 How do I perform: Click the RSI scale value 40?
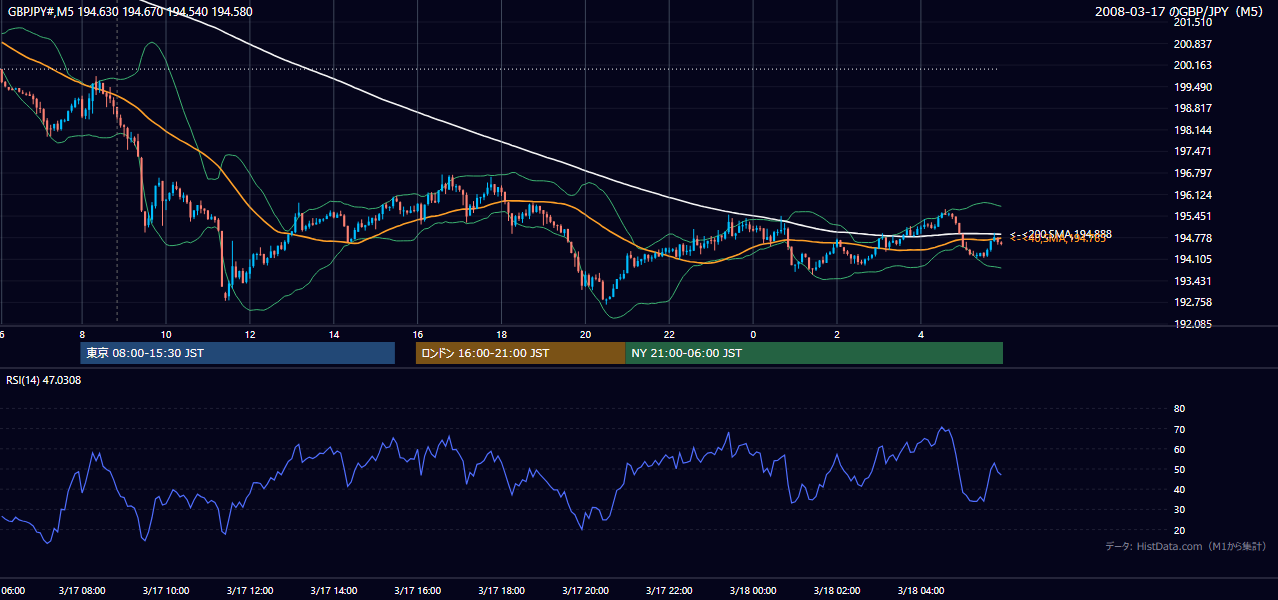(x=1179, y=489)
